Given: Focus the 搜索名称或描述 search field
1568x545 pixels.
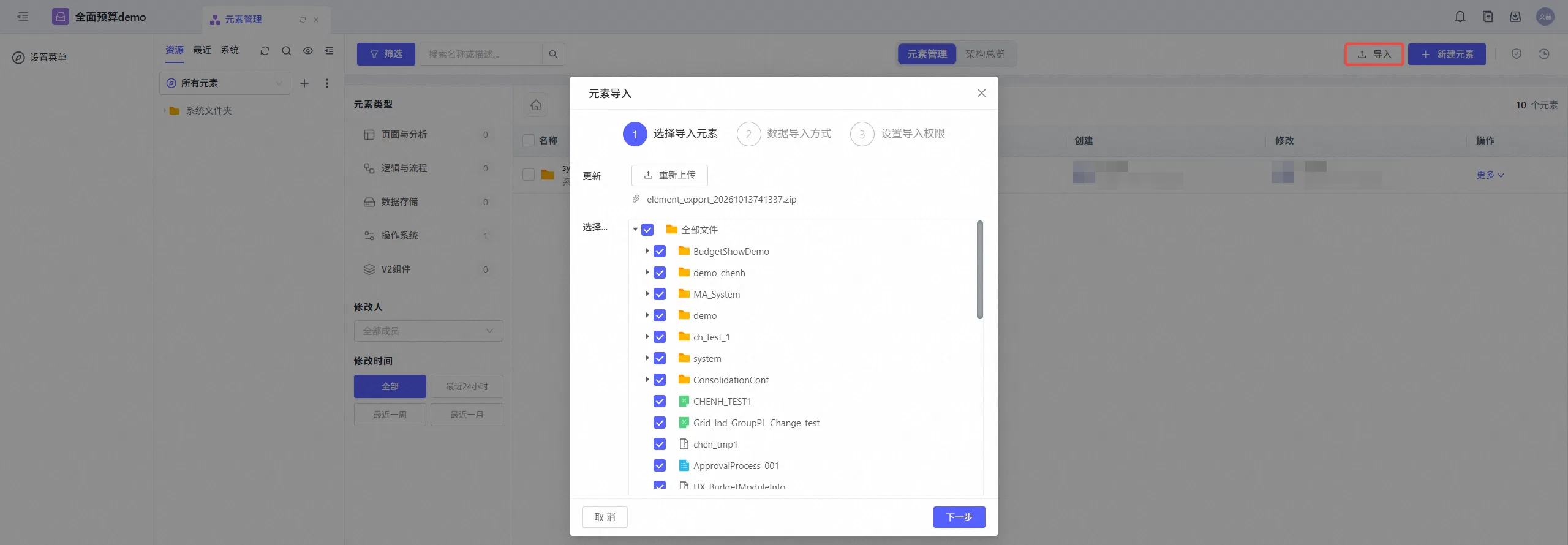Looking at the screenshot, I should tap(481, 54).
